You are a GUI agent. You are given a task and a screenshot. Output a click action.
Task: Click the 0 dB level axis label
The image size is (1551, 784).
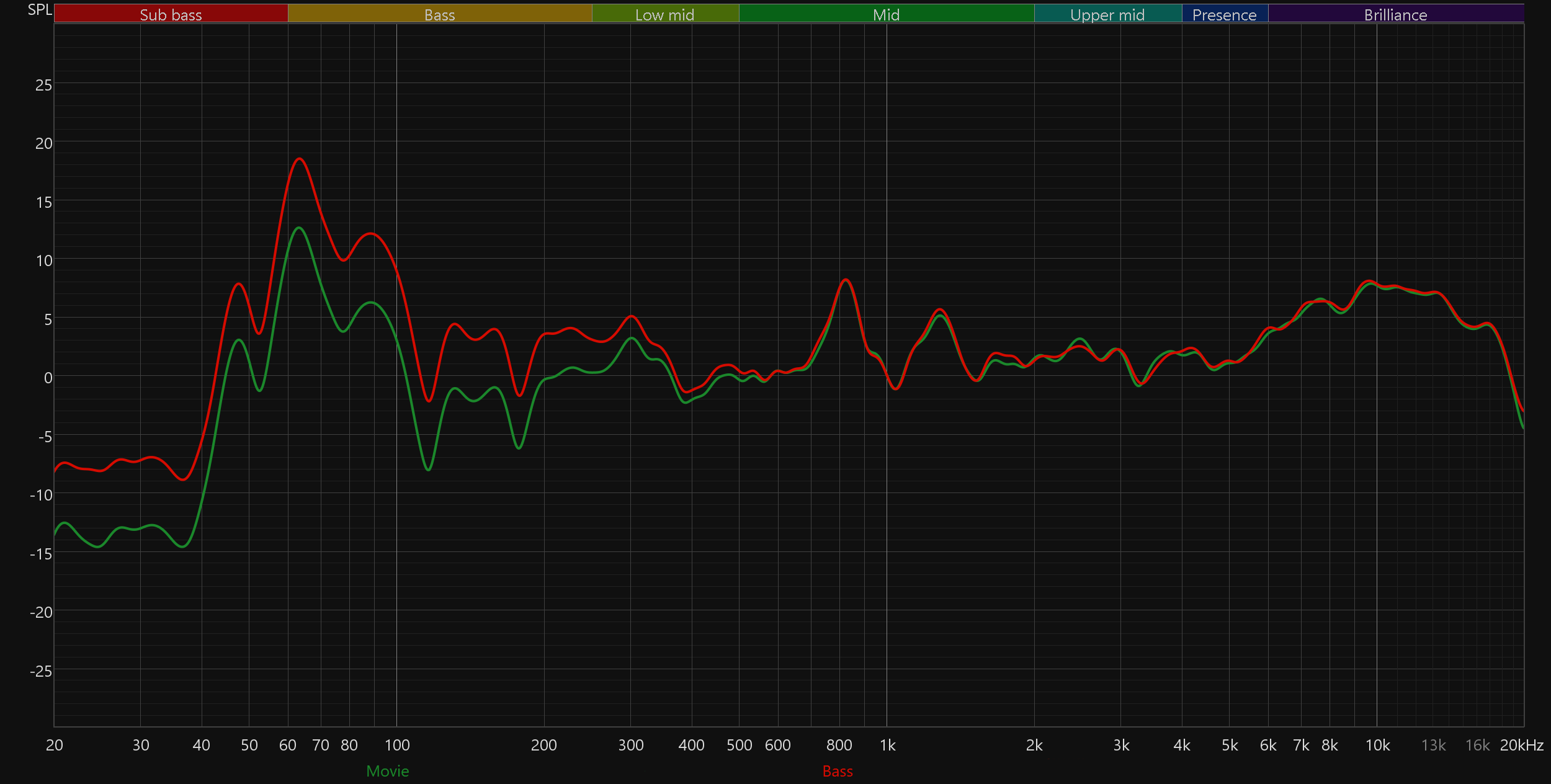click(48, 378)
